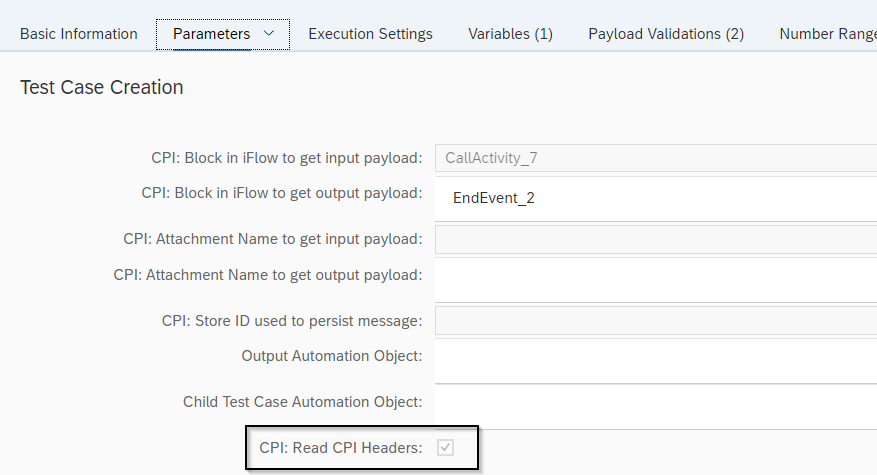
Task: Open the Basic Information tab
Action: pyautogui.click(x=79, y=34)
